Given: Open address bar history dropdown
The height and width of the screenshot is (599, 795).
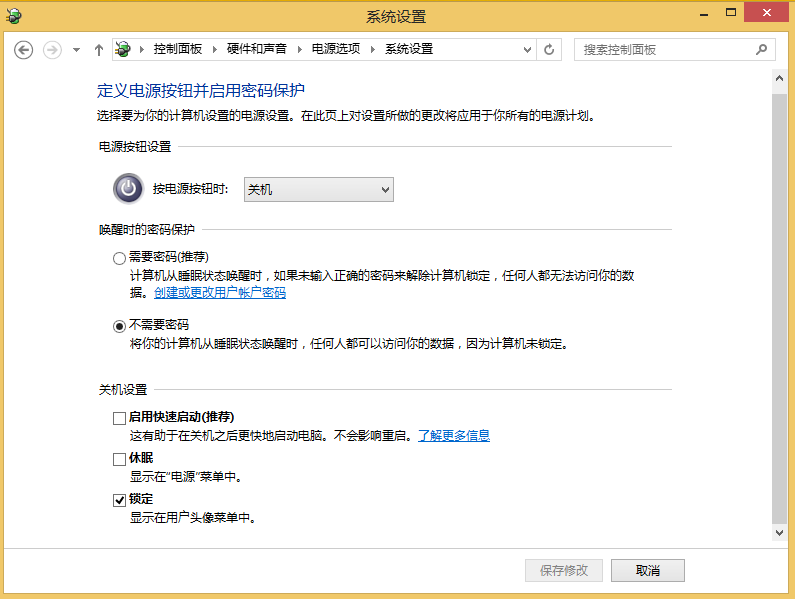Looking at the screenshot, I should (527, 50).
